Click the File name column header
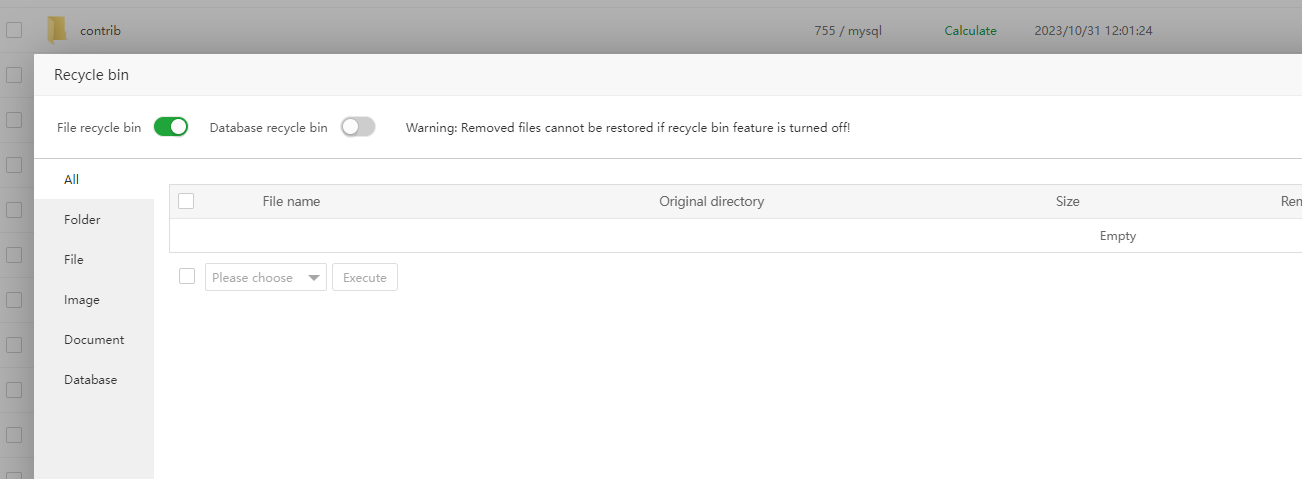The height and width of the screenshot is (479, 1302). point(291,201)
